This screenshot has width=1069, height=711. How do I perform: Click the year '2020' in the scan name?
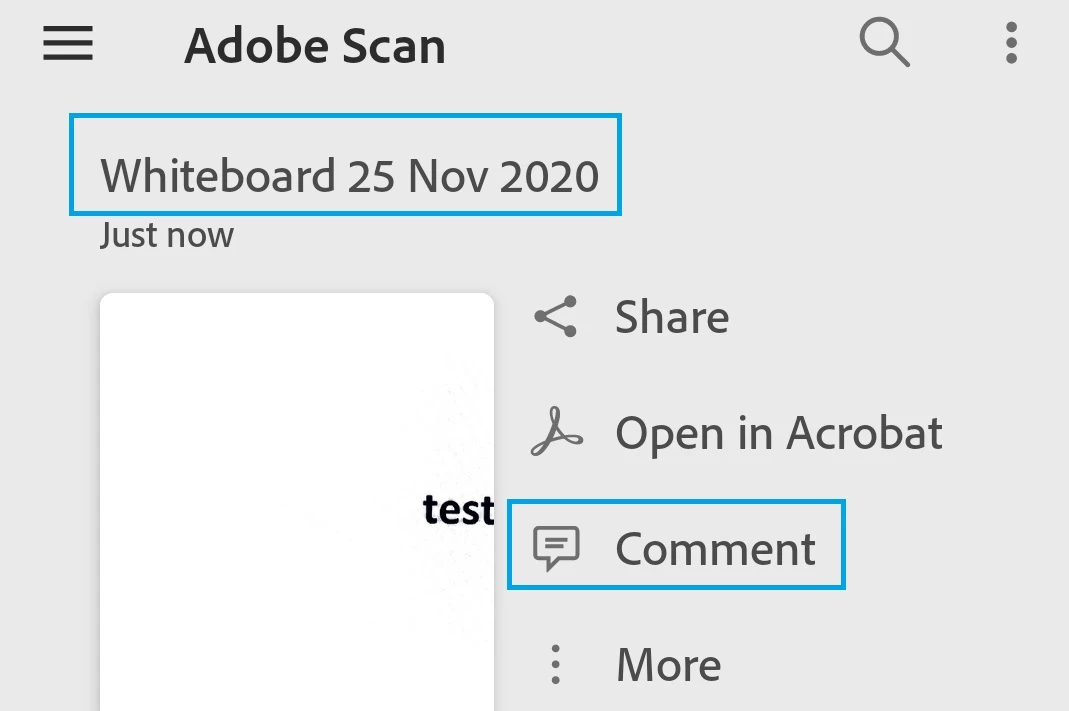pos(549,176)
